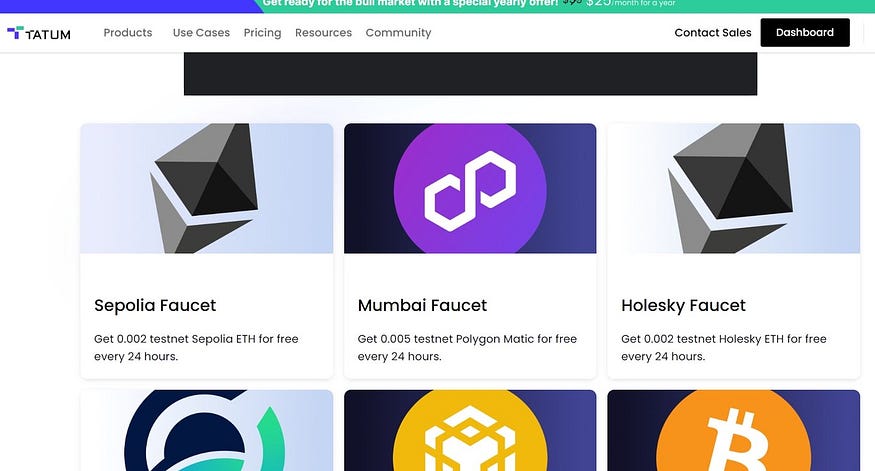Open the Resources menu
This screenshot has width=875, height=471.
pyautogui.click(x=324, y=32)
